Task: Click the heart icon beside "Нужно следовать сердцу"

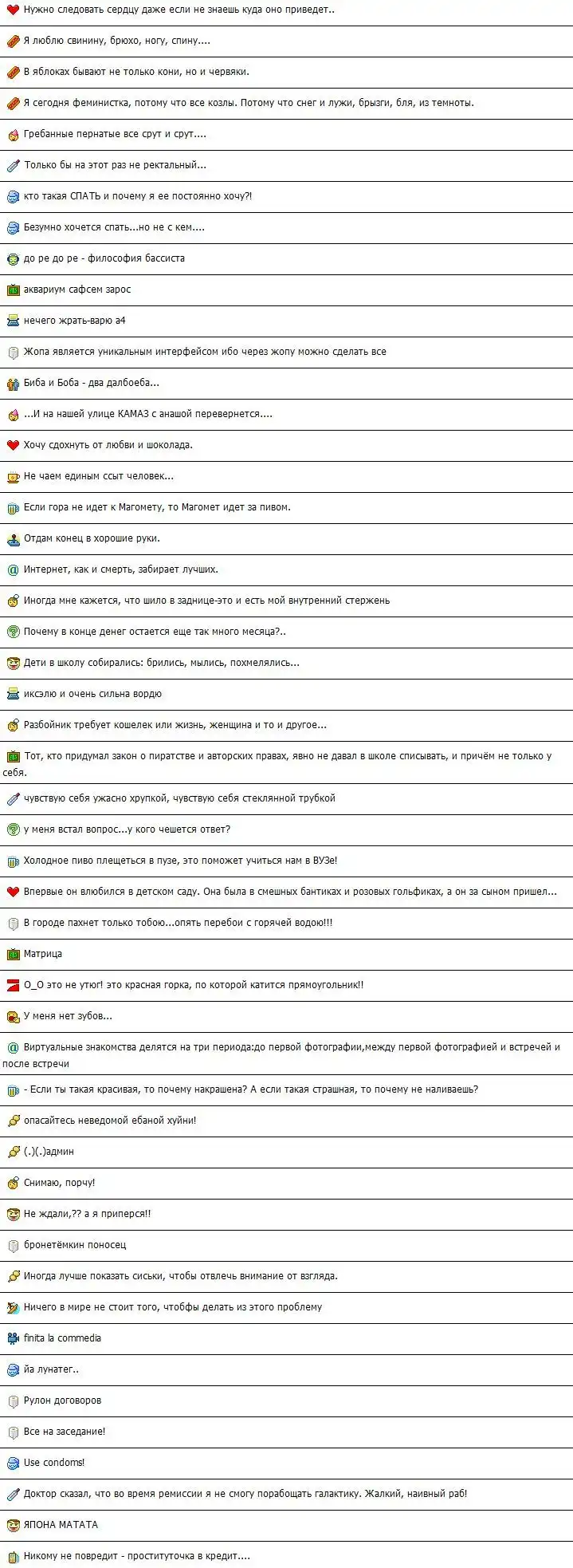Action: [x=13, y=10]
